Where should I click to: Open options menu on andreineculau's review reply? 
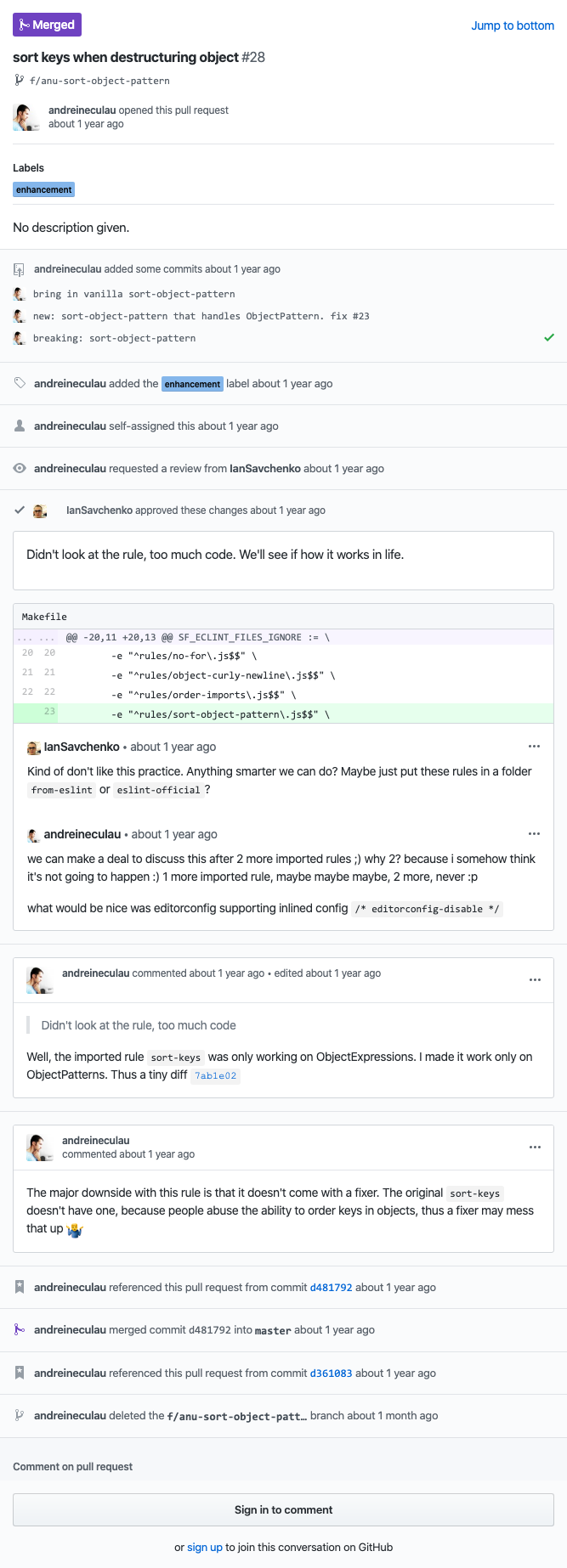534,833
